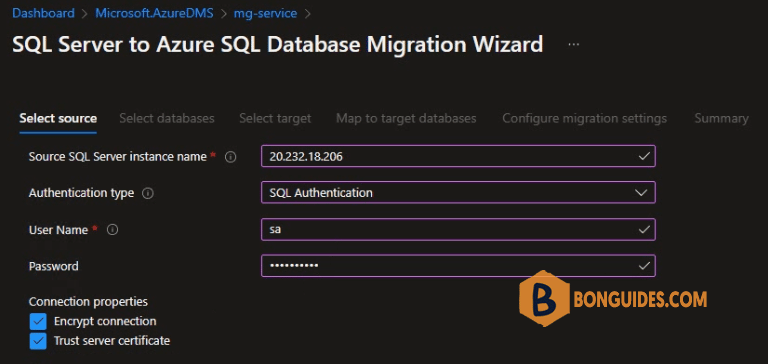Click the User Name field label
768x364 pixels.
pos(58,230)
